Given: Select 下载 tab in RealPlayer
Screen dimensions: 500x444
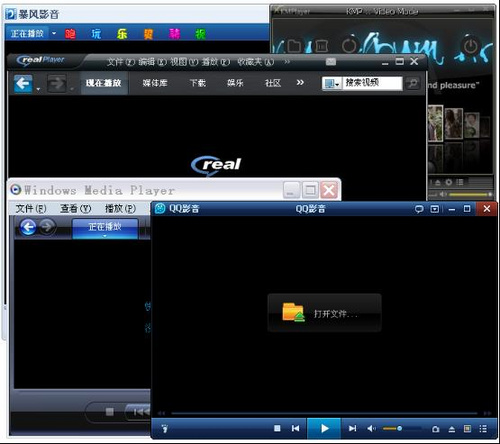Looking at the screenshot, I should click(198, 83).
